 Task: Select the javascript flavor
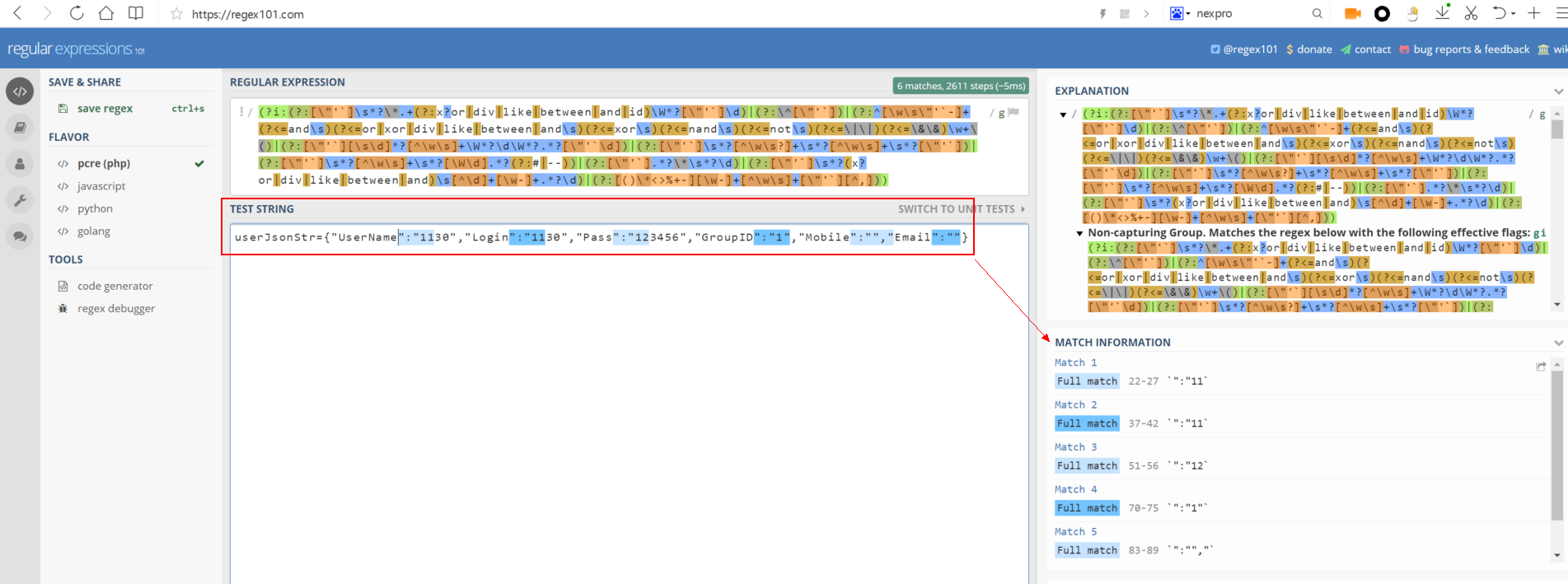coord(101,186)
